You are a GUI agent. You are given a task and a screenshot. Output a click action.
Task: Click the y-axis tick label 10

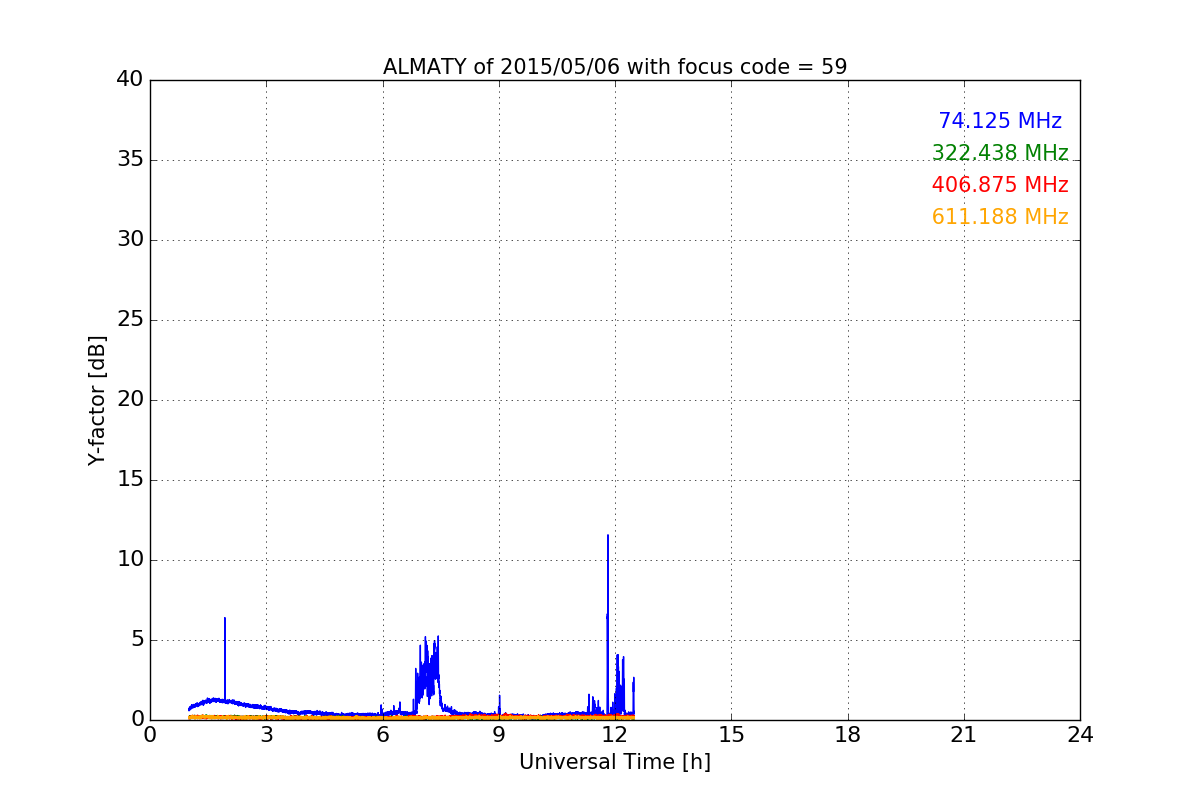tap(130, 560)
